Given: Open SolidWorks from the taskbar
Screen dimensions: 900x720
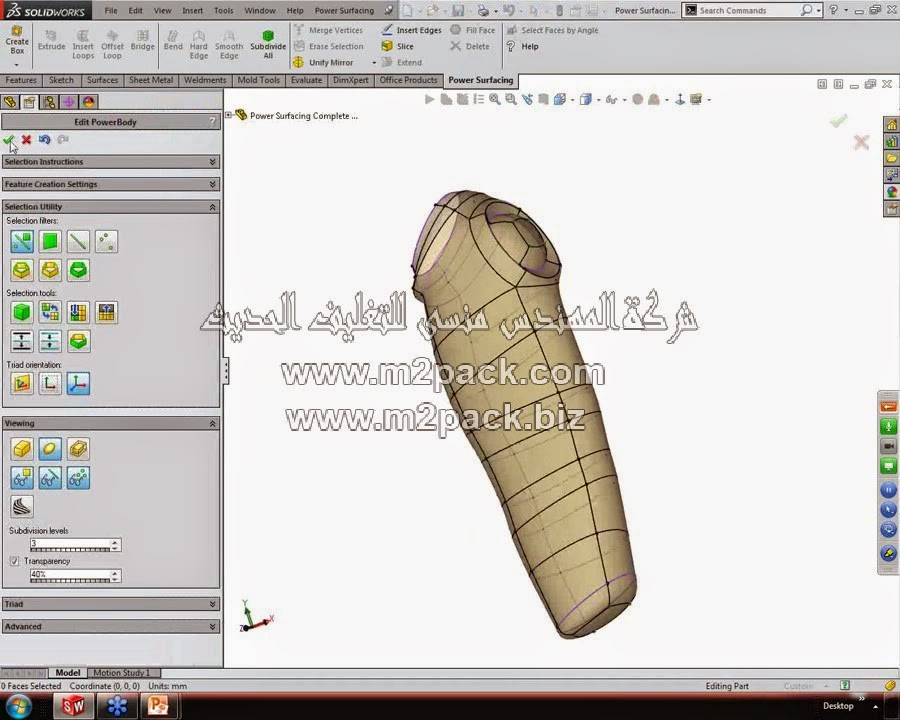Looking at the screenshot, I should 73,706.
